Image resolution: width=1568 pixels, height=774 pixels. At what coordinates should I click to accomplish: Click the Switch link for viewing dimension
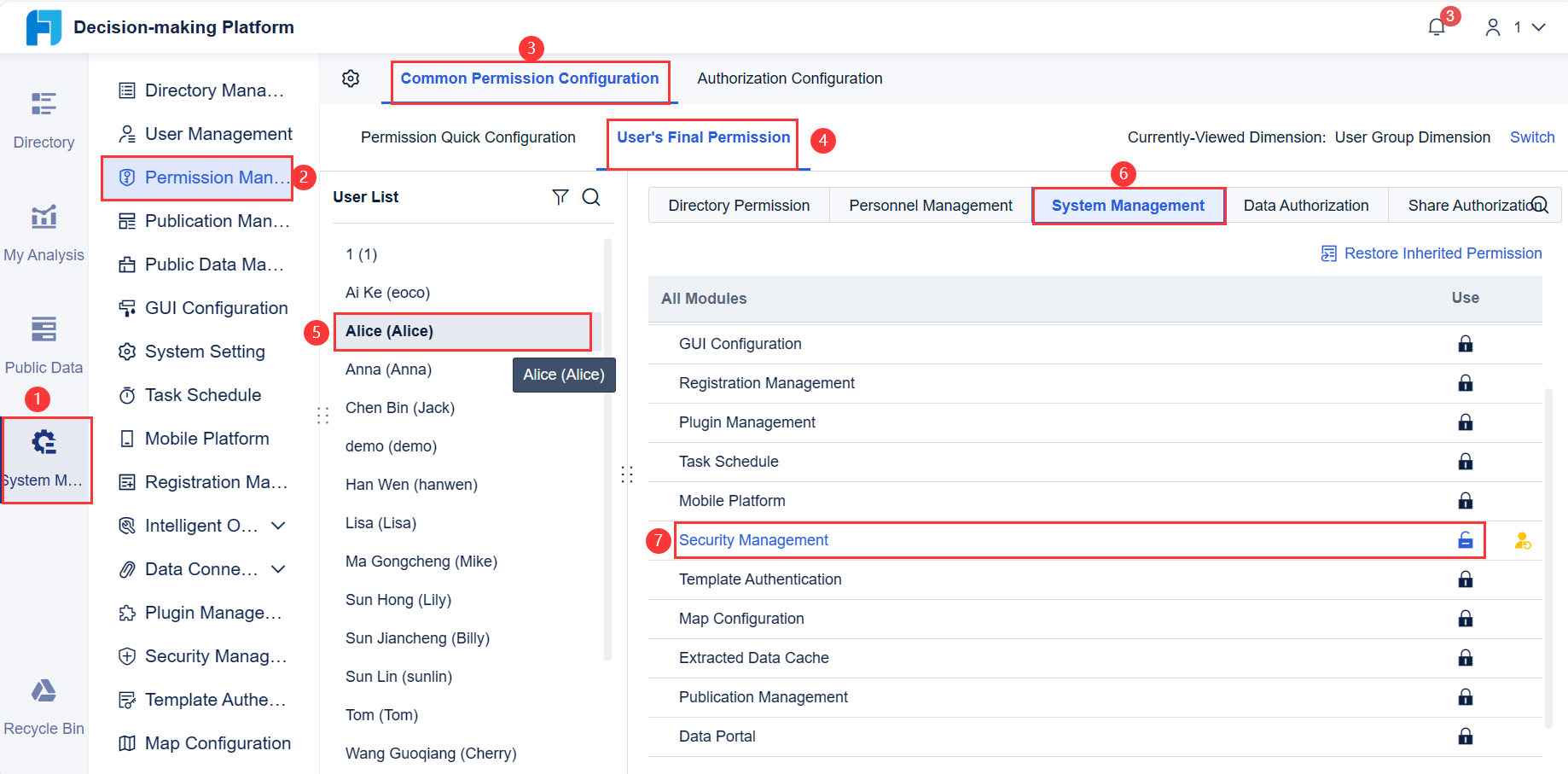click(x=1531, y=137)
